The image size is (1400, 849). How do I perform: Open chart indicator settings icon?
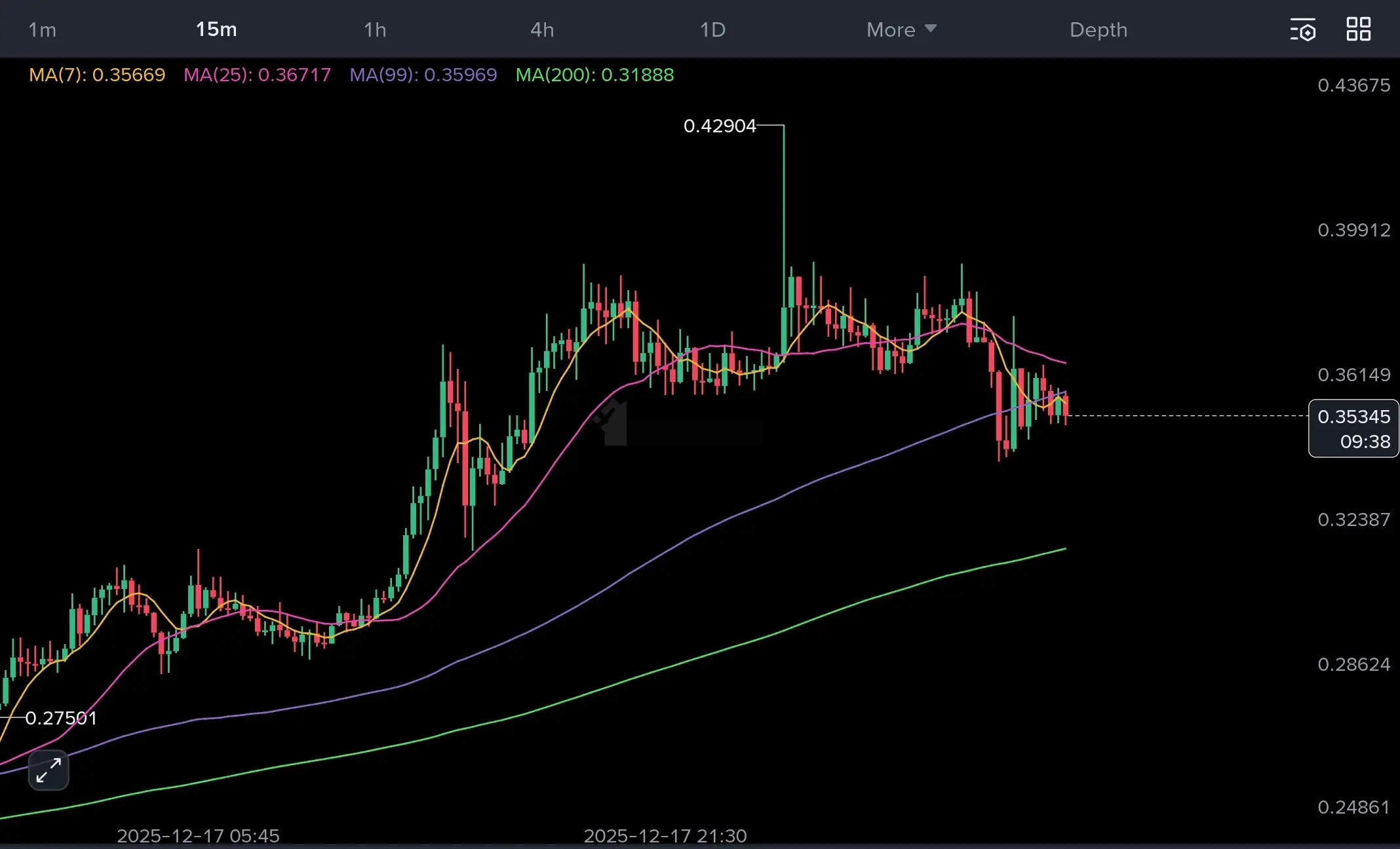click(x=1302, y=29)
